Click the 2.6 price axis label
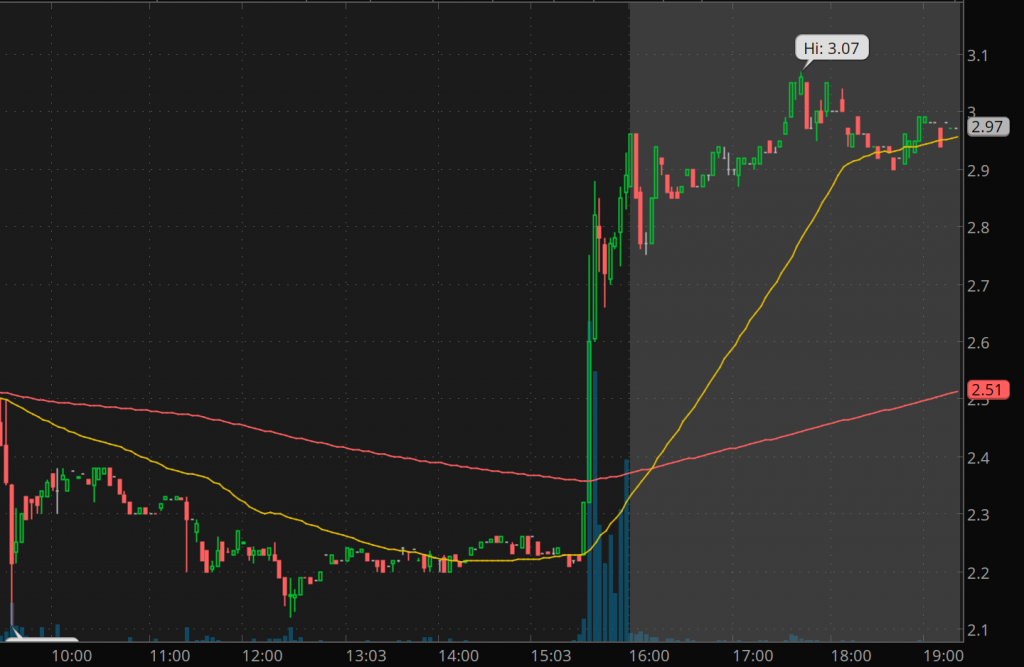Image resolution: width=1024 pixels, height=667 pixels. [981, 343]
